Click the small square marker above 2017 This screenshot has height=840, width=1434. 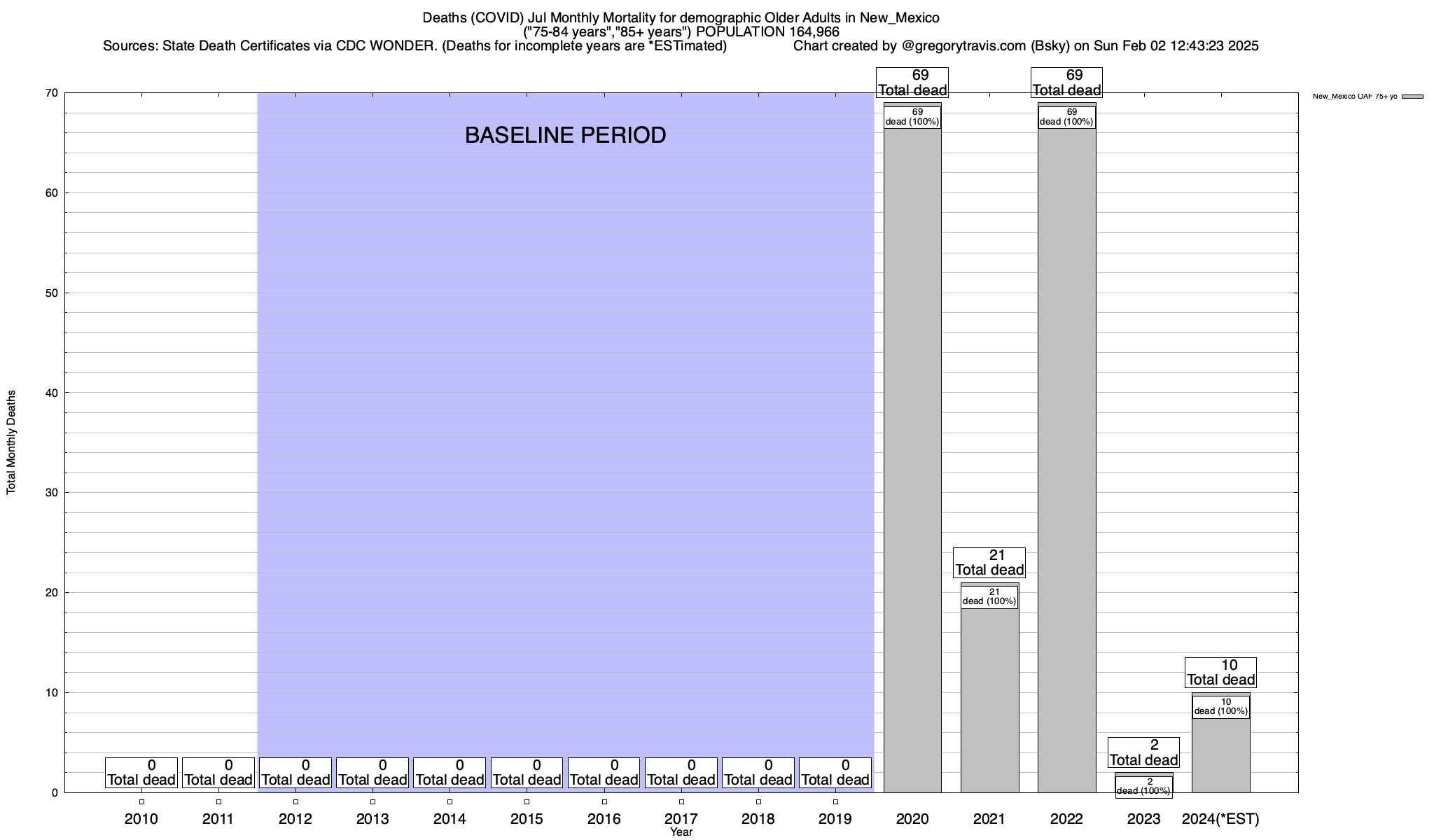(681, 802)
